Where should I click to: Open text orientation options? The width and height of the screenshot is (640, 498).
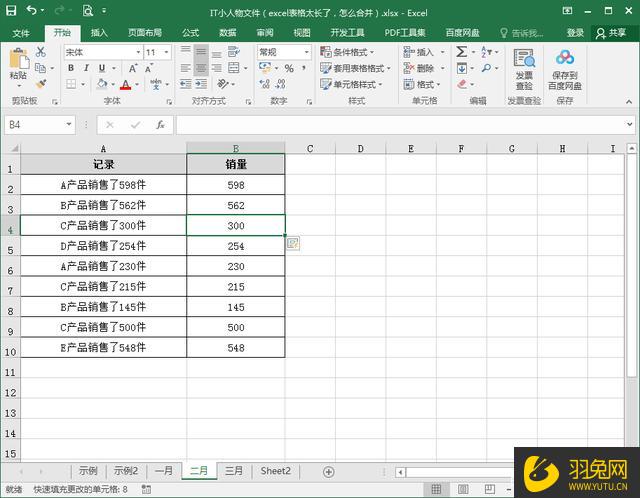click(223, 84)
